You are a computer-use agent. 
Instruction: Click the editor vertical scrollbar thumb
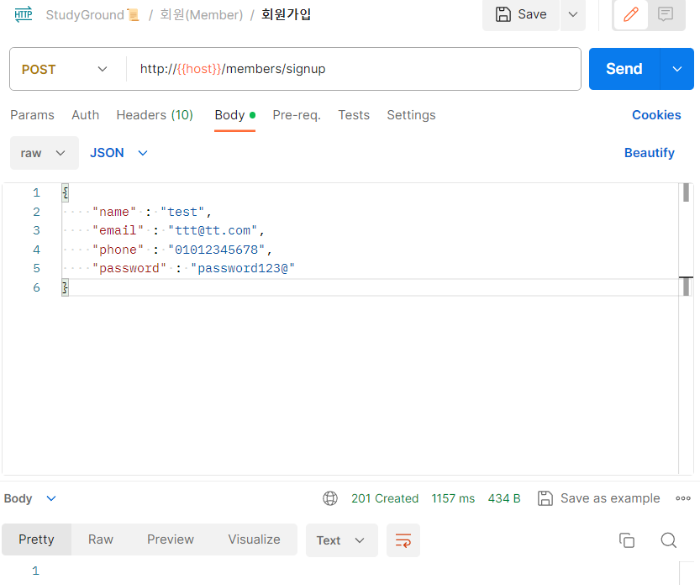click(686, 193)
